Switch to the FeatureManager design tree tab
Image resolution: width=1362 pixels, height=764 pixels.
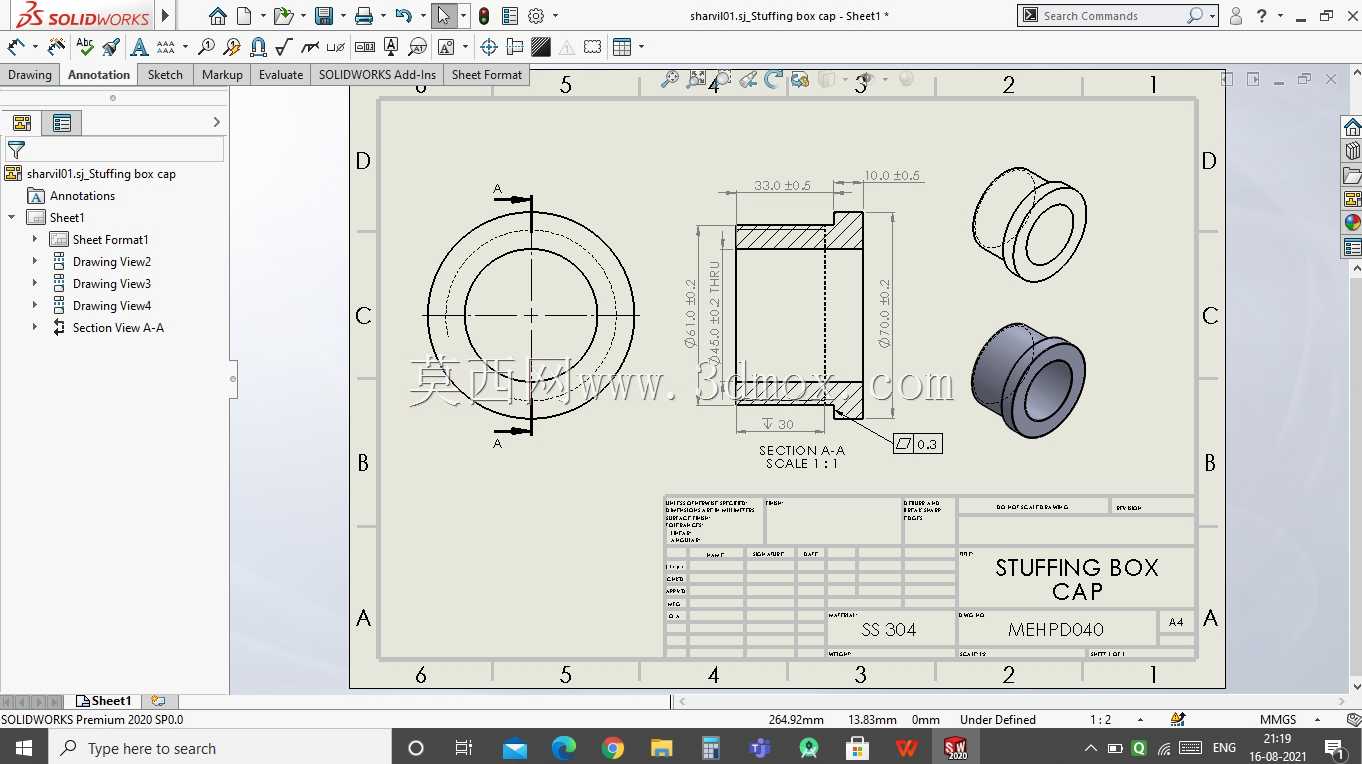[22, 123]
